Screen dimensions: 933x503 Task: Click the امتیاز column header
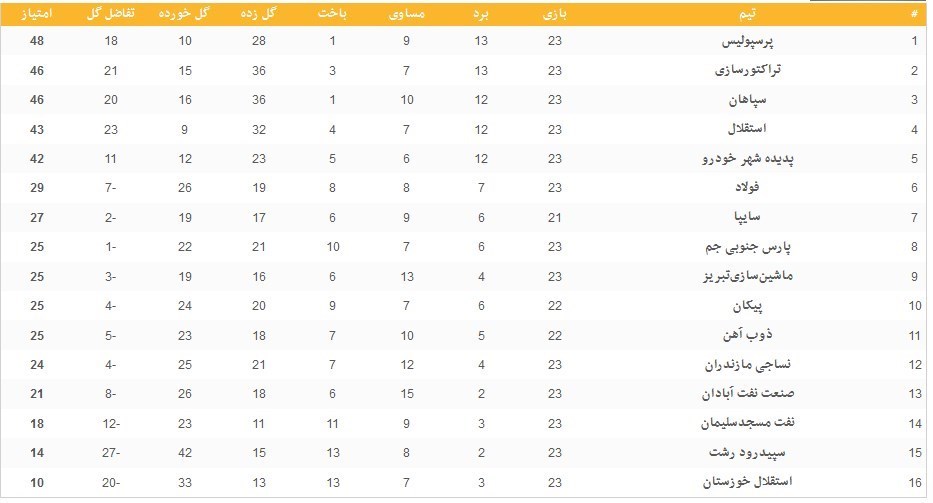pos(36,13)
